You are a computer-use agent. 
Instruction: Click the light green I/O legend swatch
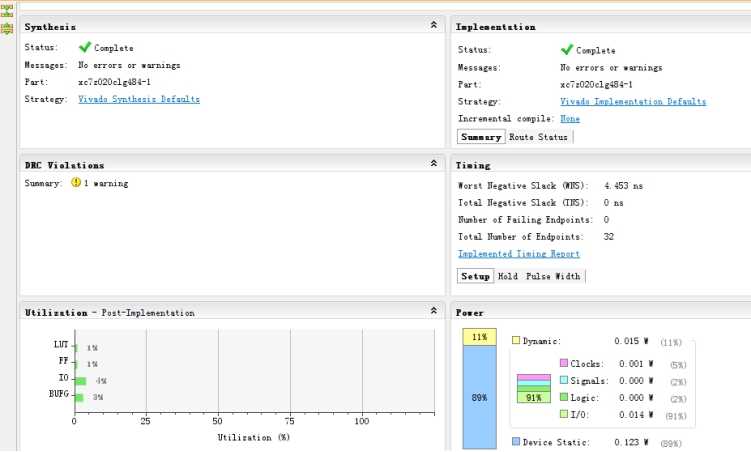pos(564,414)
